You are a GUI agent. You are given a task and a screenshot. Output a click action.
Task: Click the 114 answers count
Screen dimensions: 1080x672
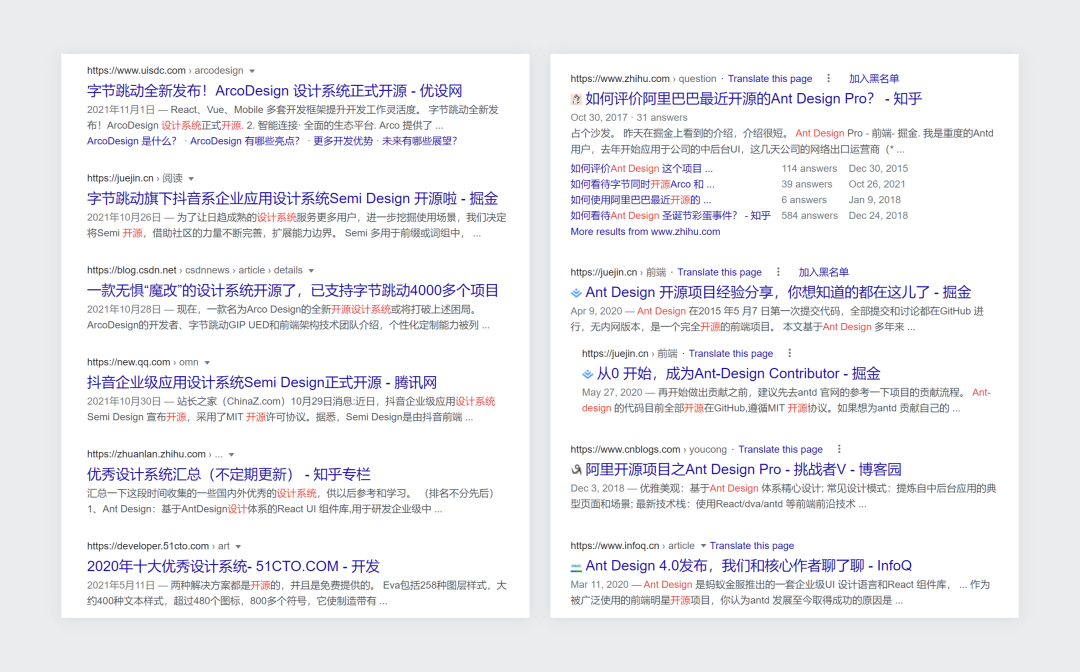(x=809, y=169)
